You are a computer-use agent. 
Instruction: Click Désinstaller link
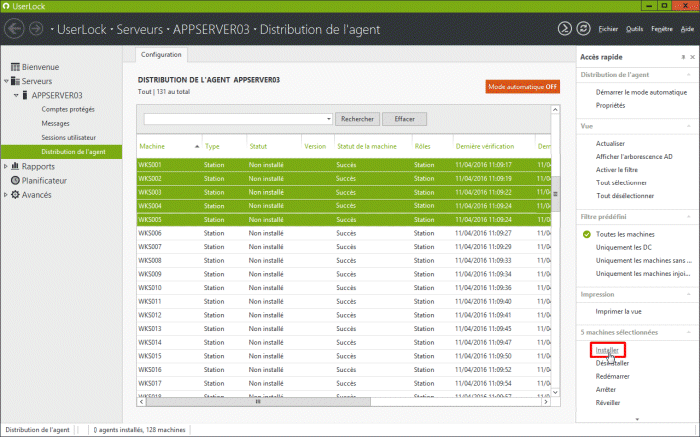pos(612,363)
